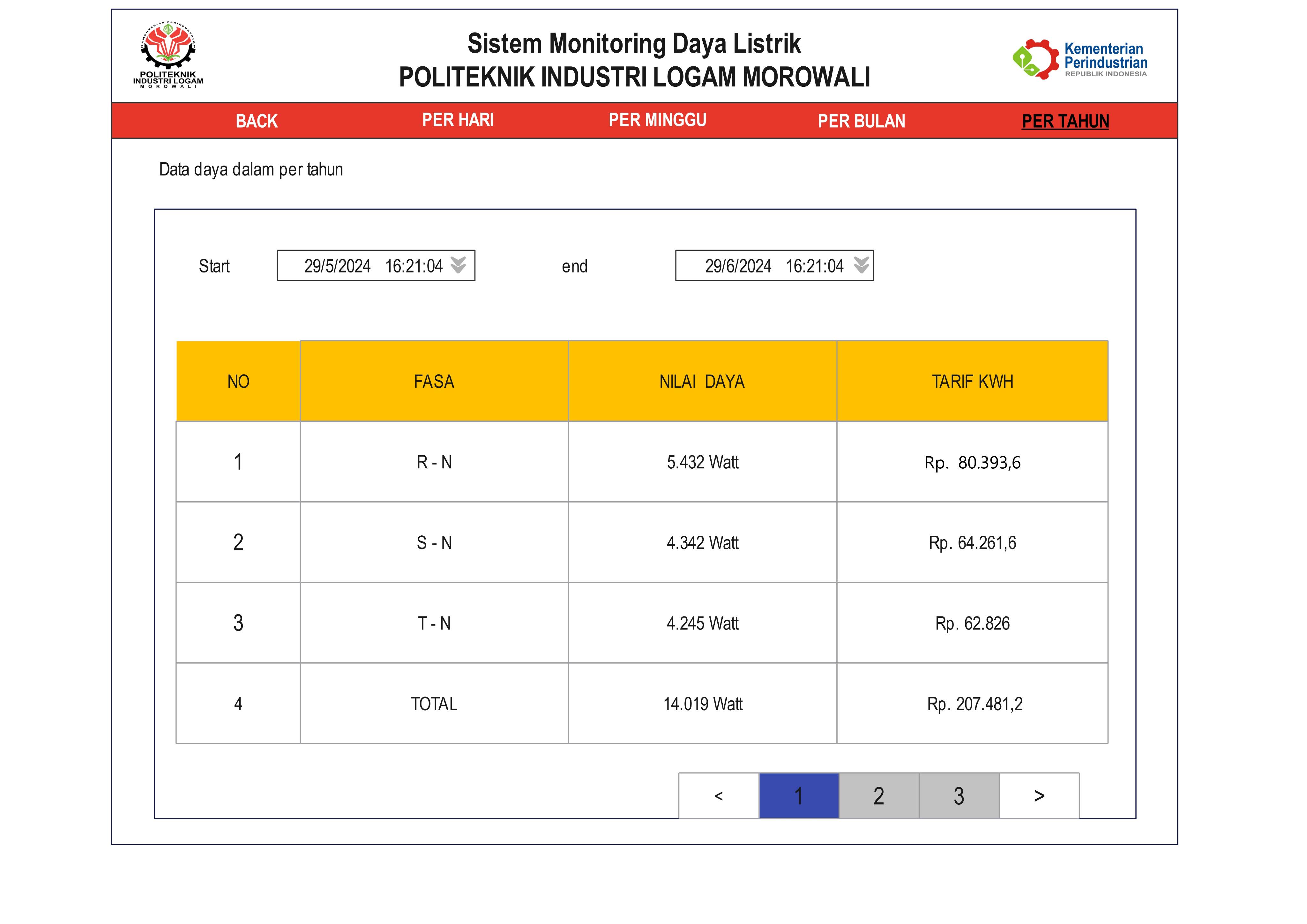Select the TOTAL row label

(434, 704)
